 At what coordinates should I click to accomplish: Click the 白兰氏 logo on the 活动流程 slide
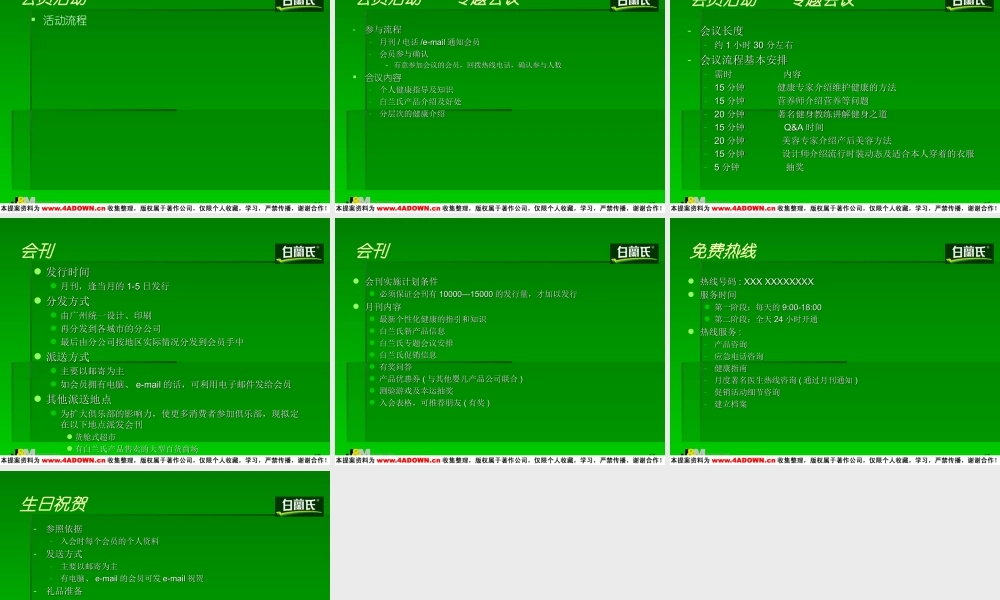(x=300, y=4)
